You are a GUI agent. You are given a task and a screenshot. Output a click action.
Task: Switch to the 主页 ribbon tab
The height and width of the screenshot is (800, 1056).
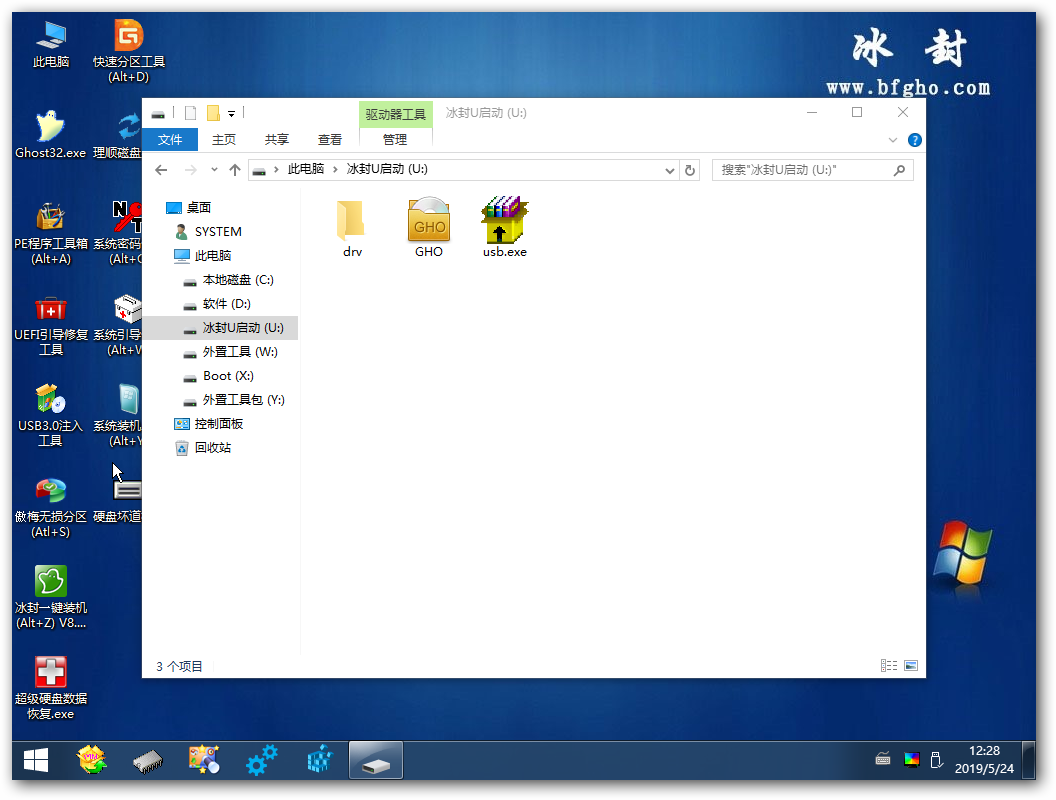224,139
